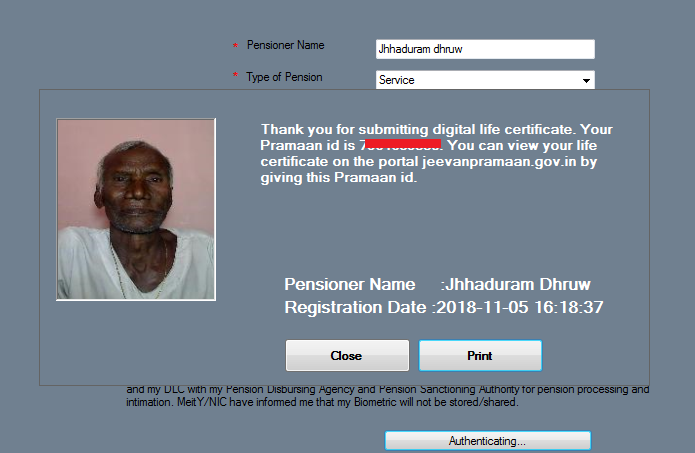The height and width of the screenshot is (453, 695).
Task: Select the Pensioner Name label in dialog
Action: pos(350,285)
